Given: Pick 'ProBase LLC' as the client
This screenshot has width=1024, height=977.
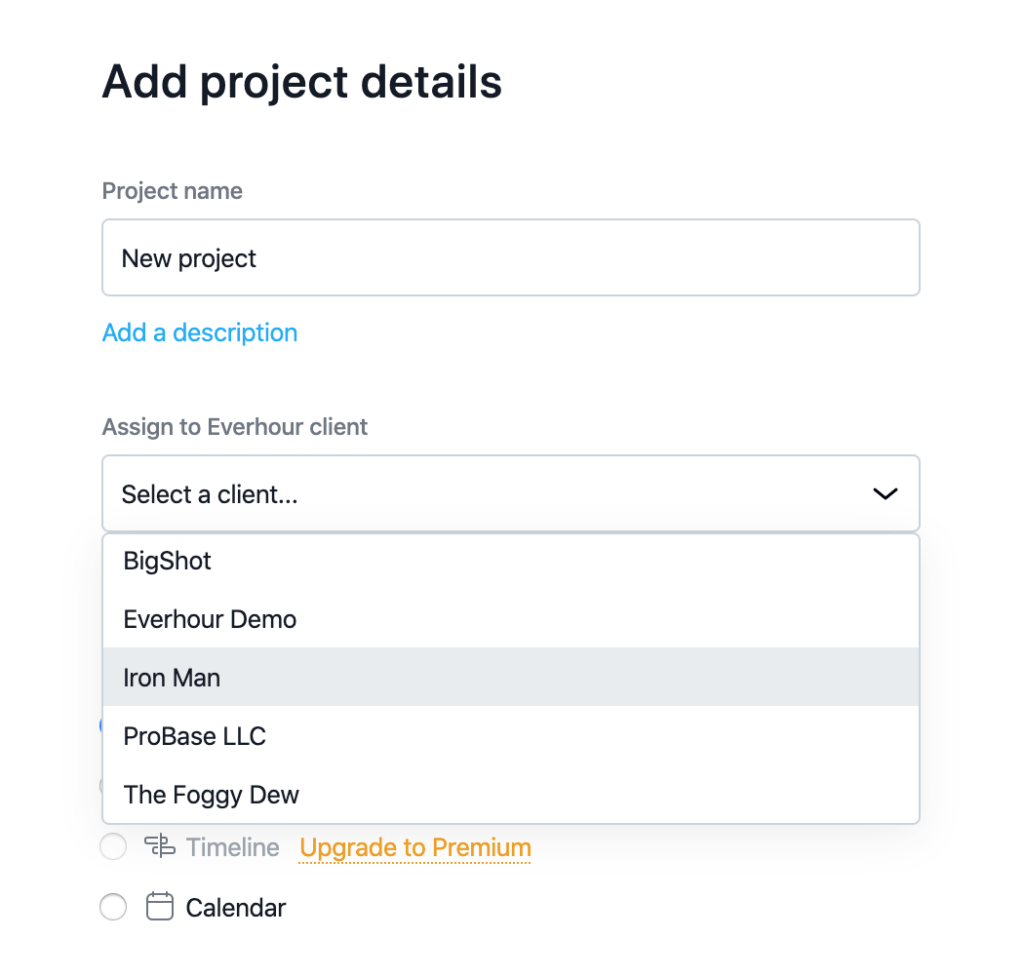Looking at the screenshot, I should tap(194, 736).
